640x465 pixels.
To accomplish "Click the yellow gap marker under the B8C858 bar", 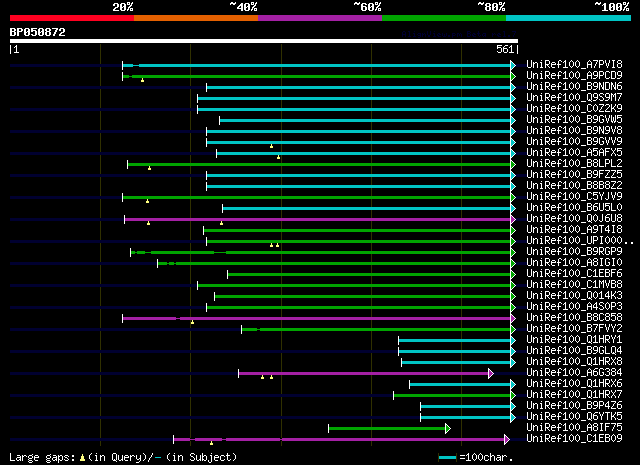I will [192, 323].
